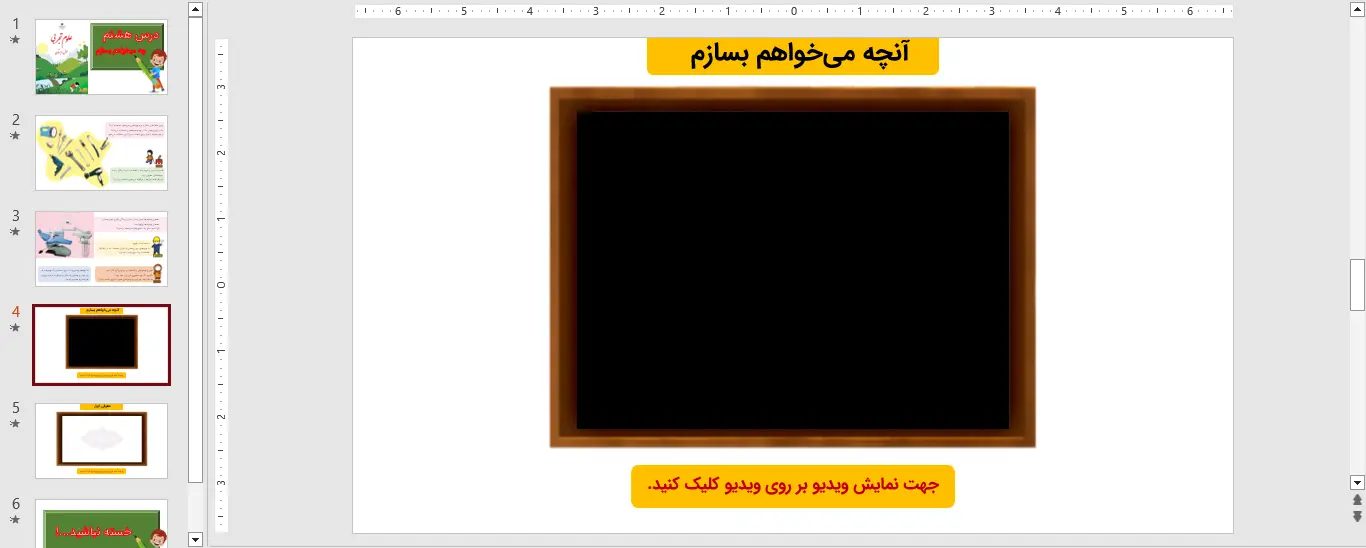
Task: Click the main vertical scrollbar thumb
Action: pos(1357,285)
